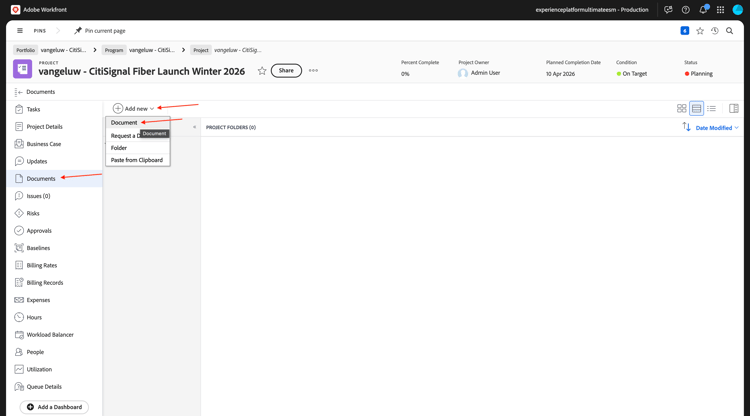Open the main hamburger menu
This screenshot has width=750, height=416.
pos(20,31)
